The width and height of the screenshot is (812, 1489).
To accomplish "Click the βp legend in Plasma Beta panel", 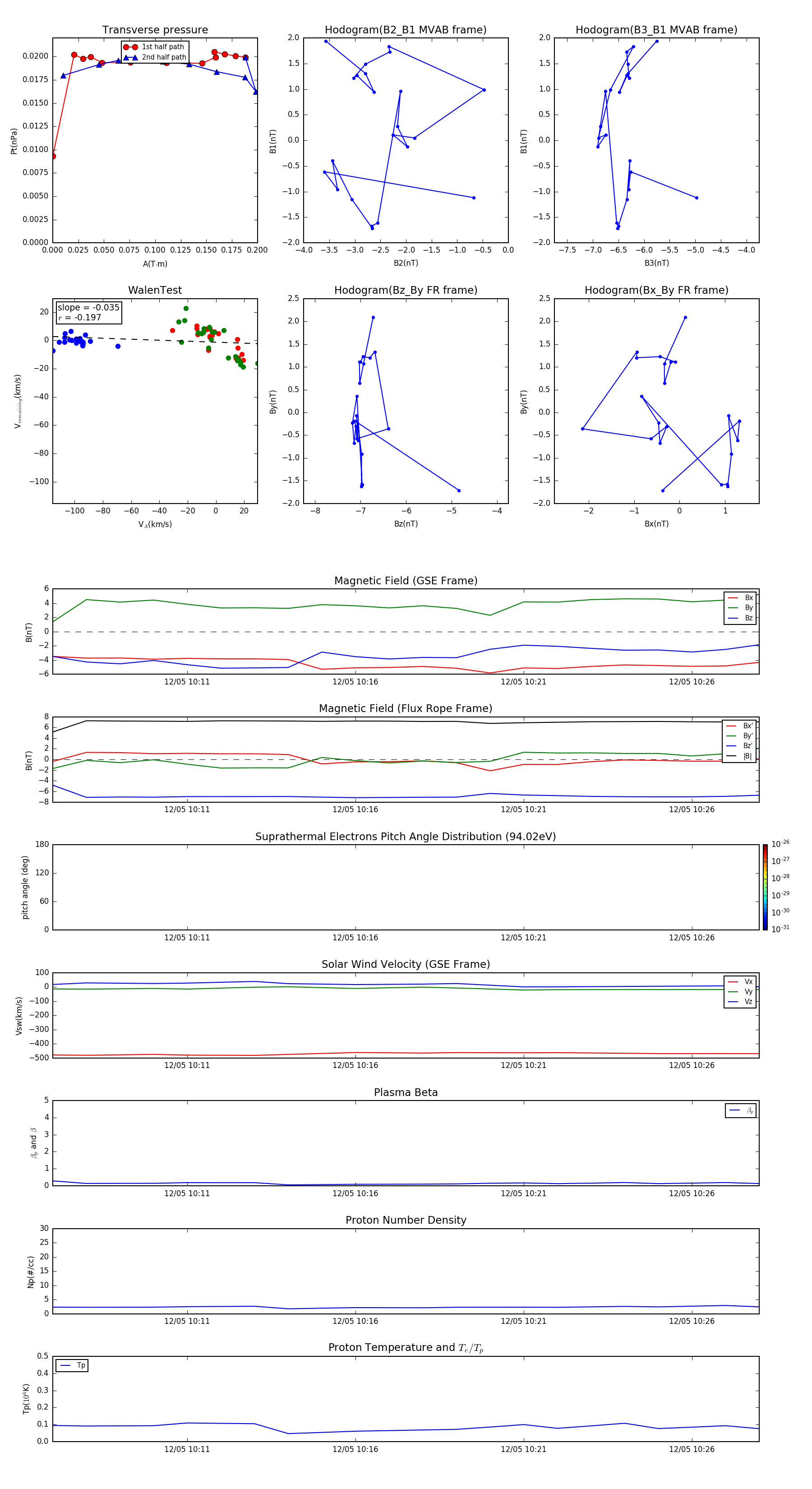I will point(741,1110).
